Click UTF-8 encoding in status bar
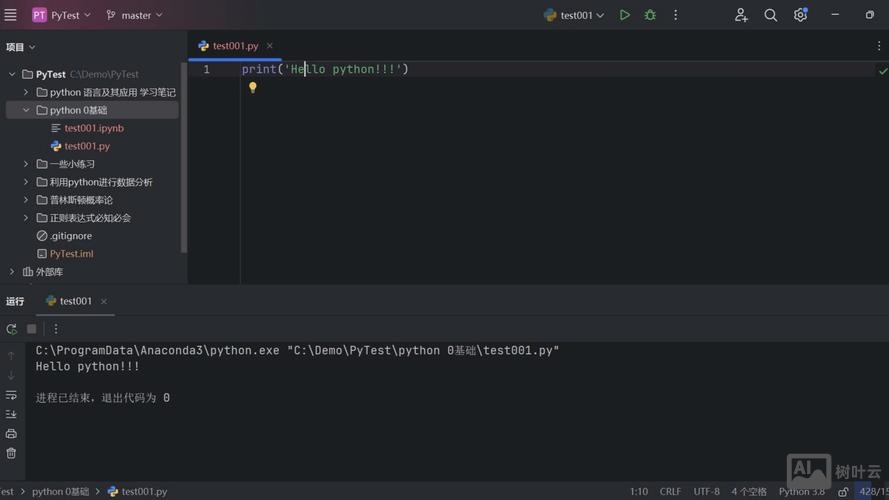The width and height of the screenshot is (889, 500). 706,491
